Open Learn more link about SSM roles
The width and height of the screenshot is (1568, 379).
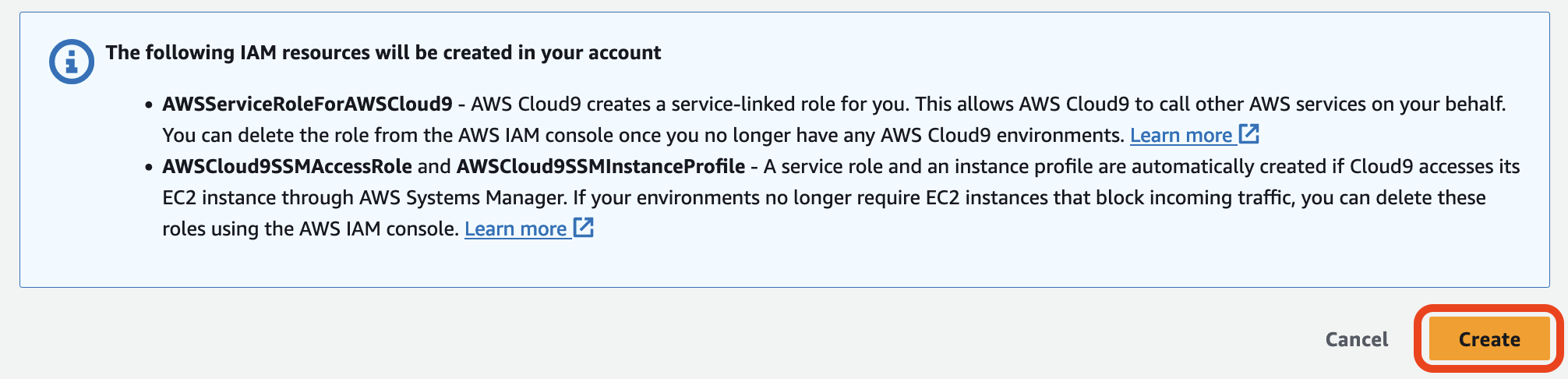(x=515, y=228)
